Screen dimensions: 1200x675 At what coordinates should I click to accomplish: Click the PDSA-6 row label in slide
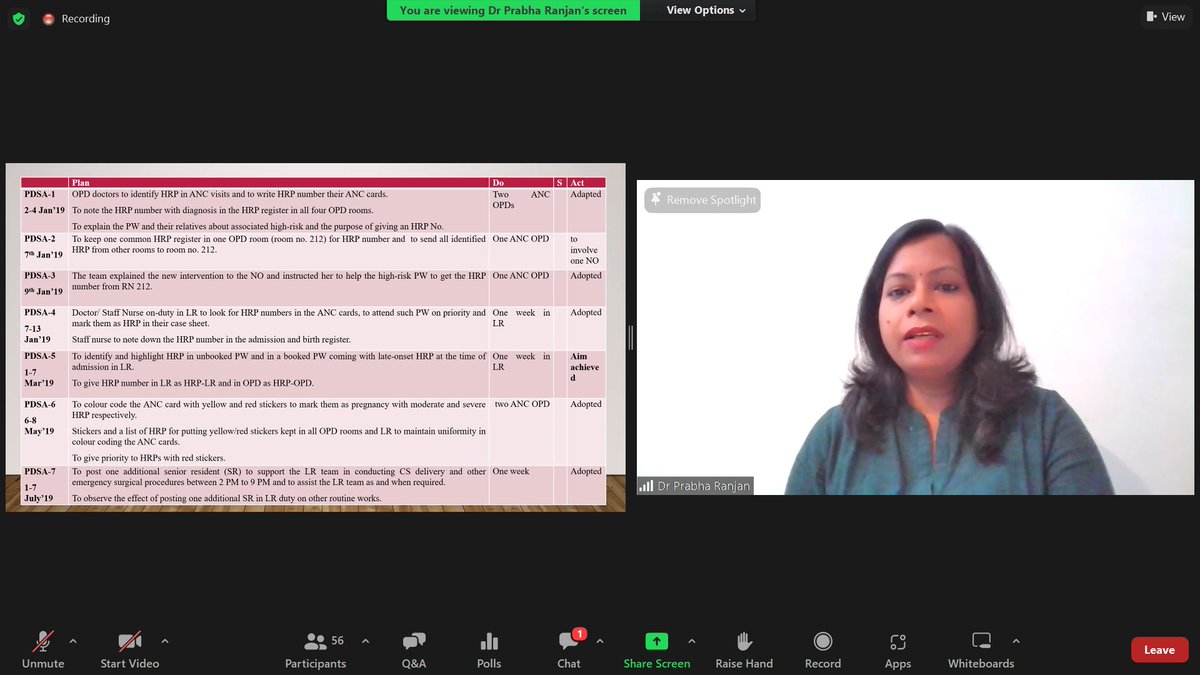click(40, 404)
